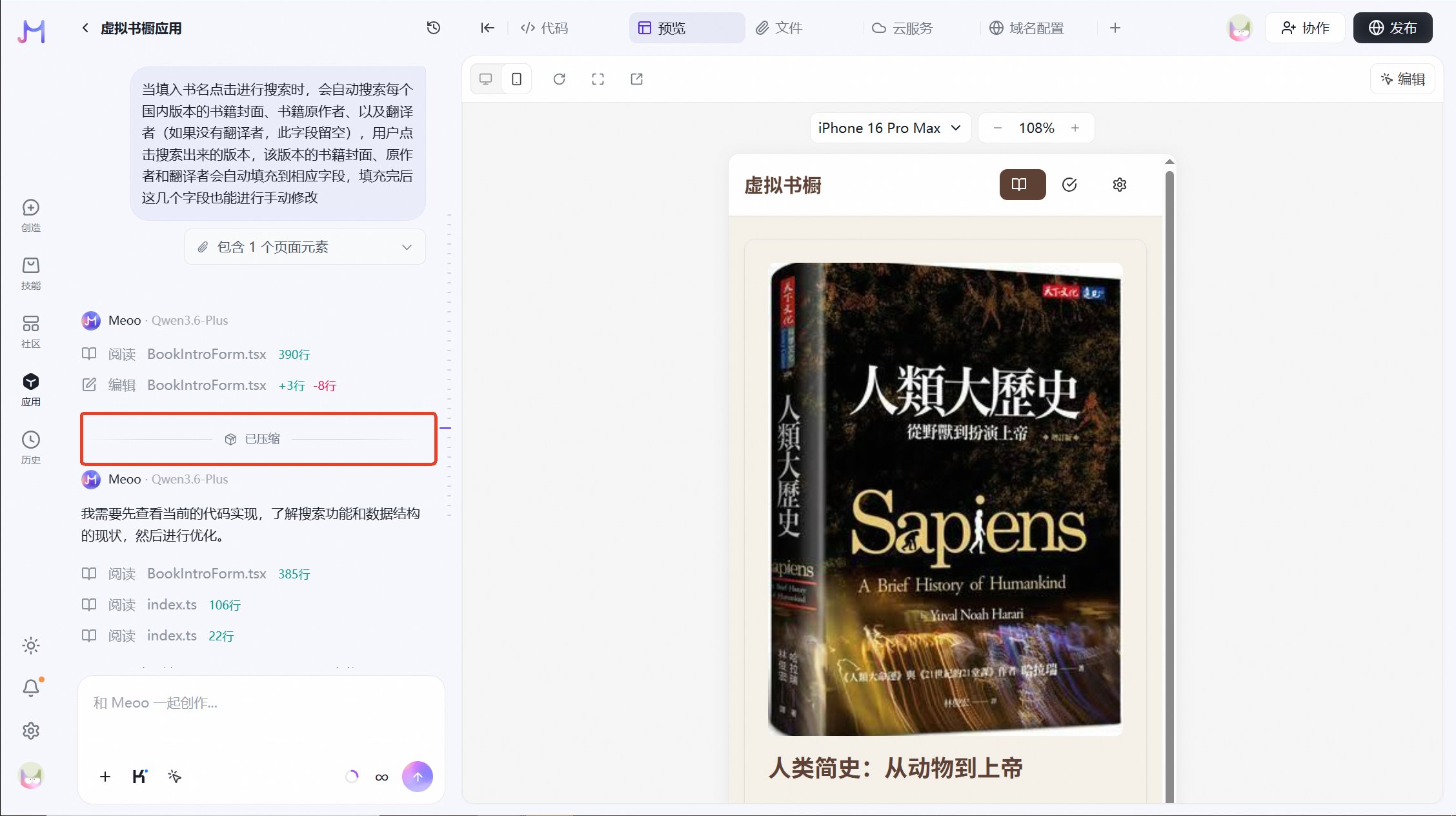Send the message with the purple arrow button

point(418,777)
